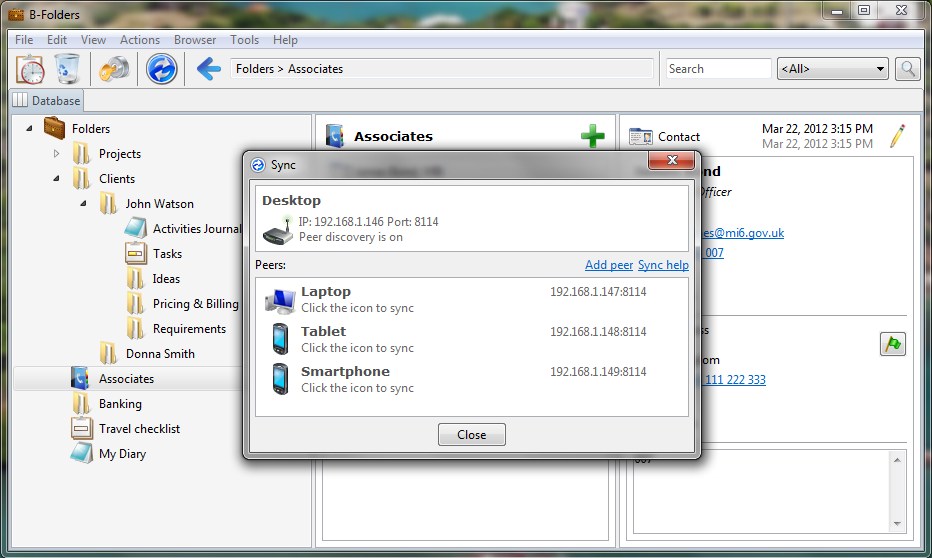Open the Actions menu
This screenshot has height=558, width=932.
(x=140, y=40)
